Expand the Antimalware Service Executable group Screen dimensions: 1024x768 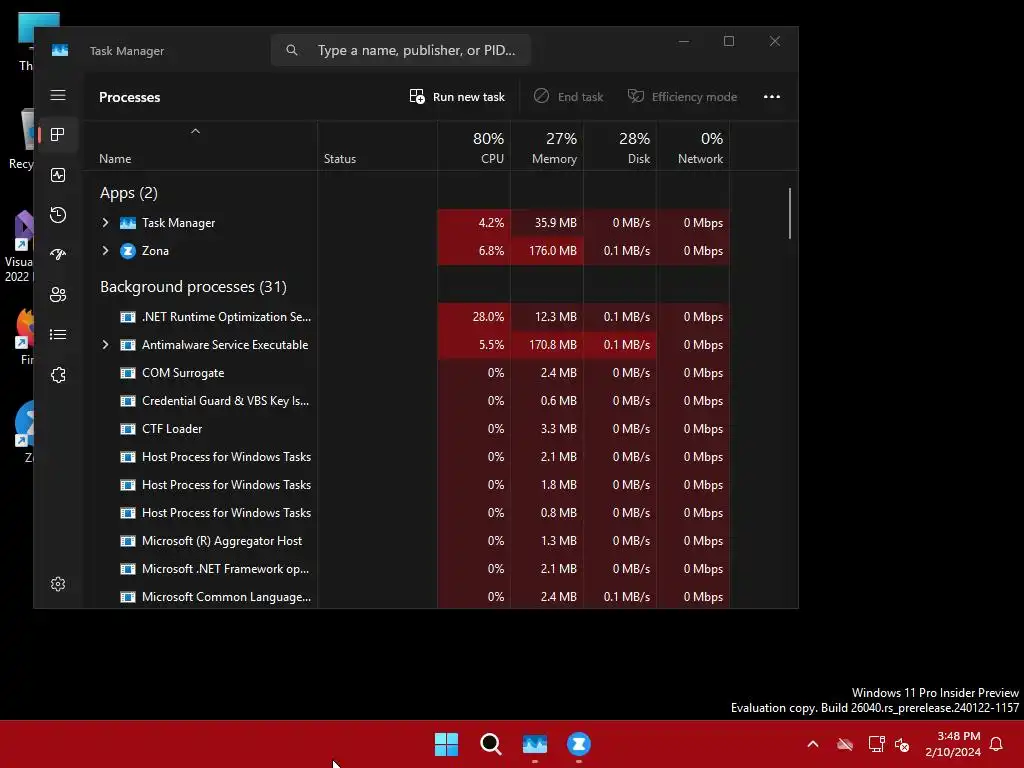[105, 345]
